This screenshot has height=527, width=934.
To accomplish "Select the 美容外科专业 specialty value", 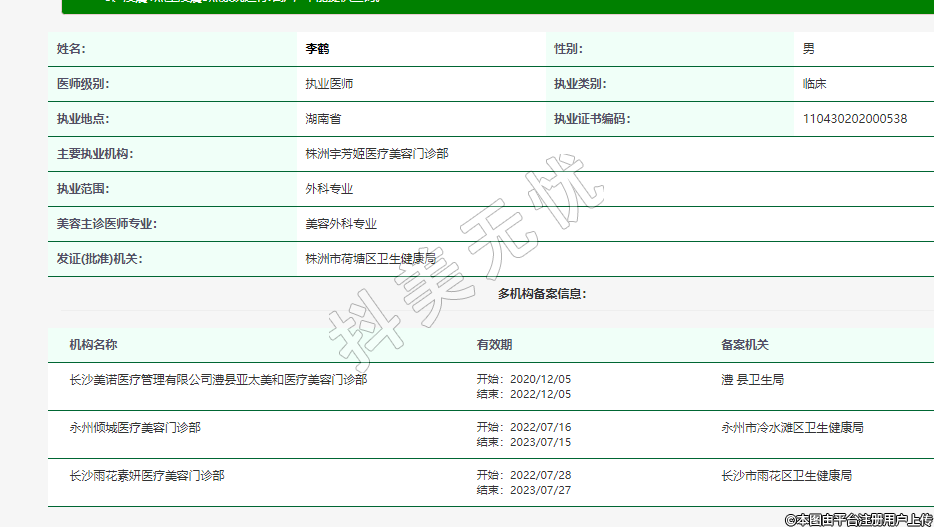I will point(341,224).
